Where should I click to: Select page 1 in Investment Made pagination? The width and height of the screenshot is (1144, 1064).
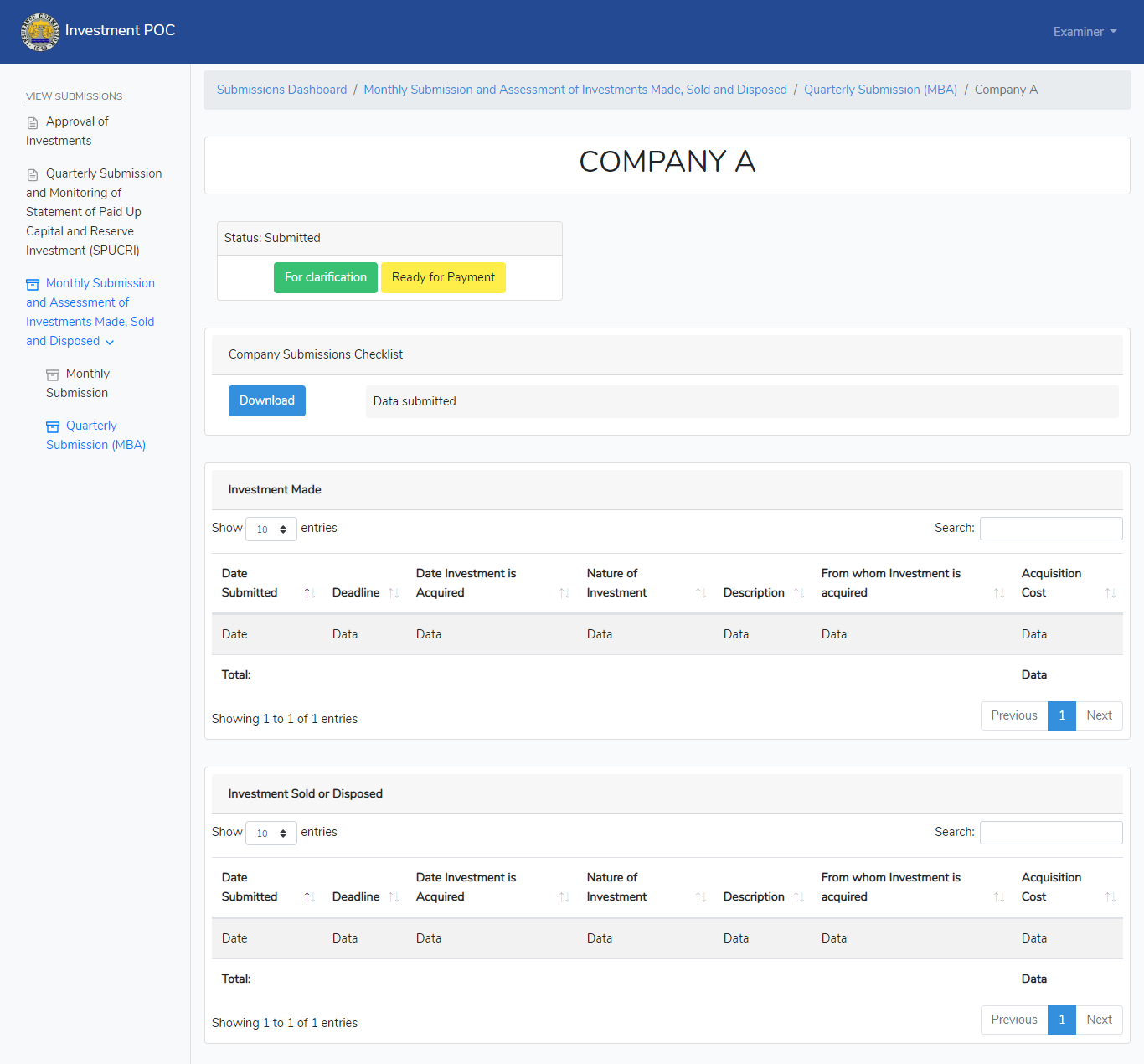(1062, 715)
